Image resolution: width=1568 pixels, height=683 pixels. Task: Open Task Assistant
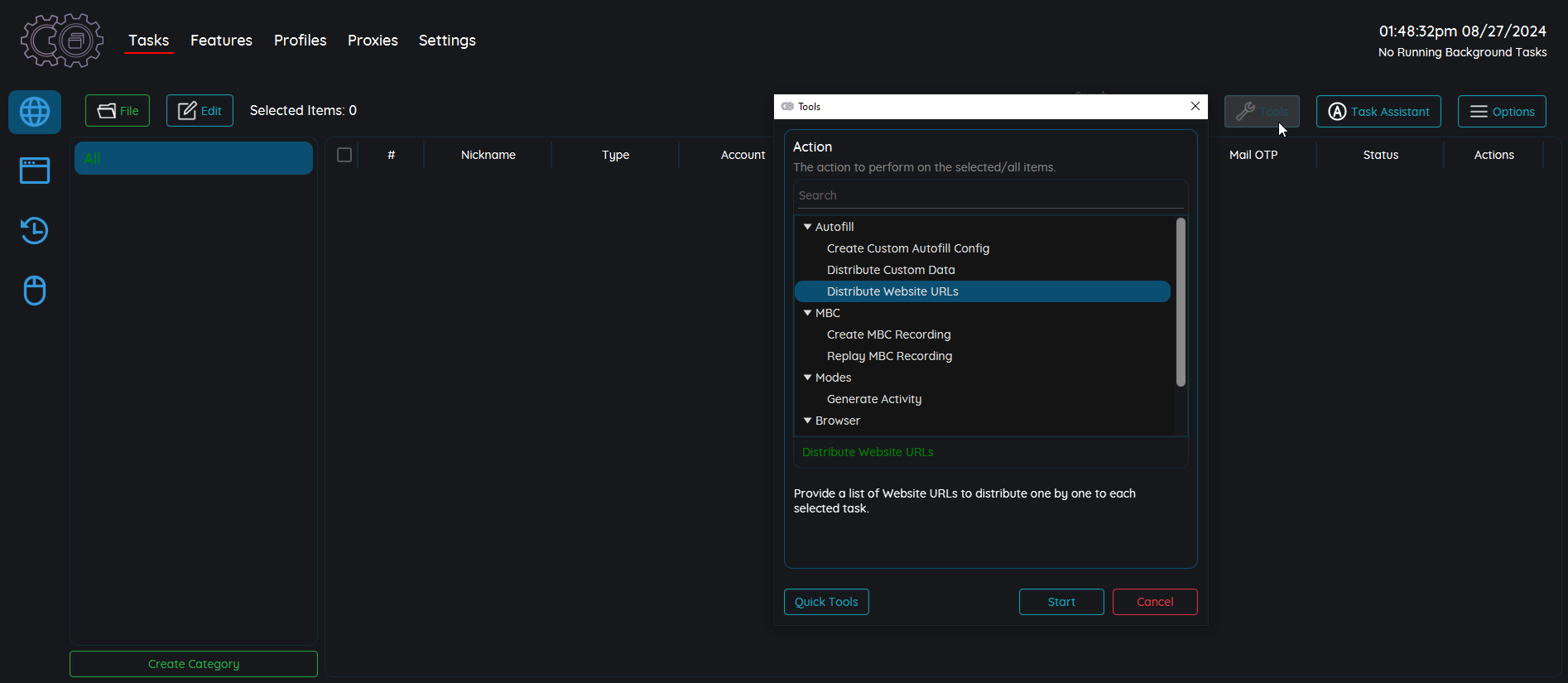[1378, 112]
